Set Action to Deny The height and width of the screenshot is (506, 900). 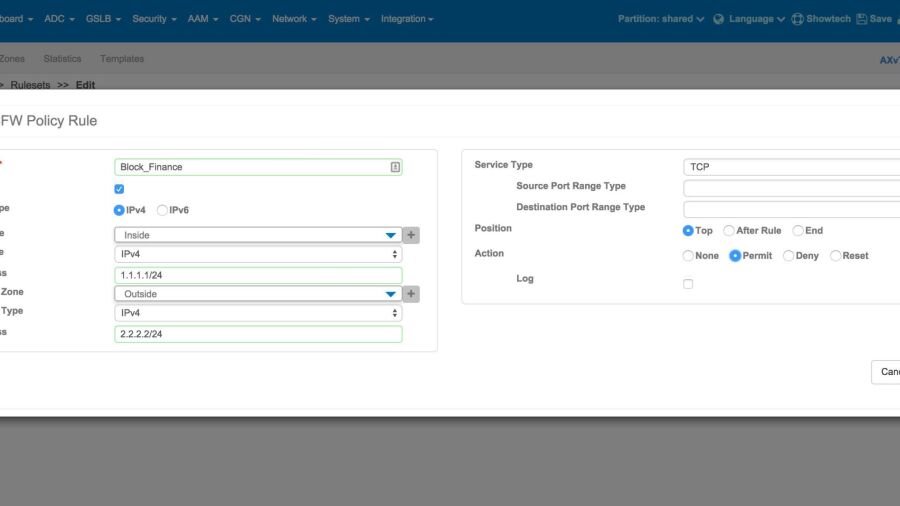click(x=788, y=256)
